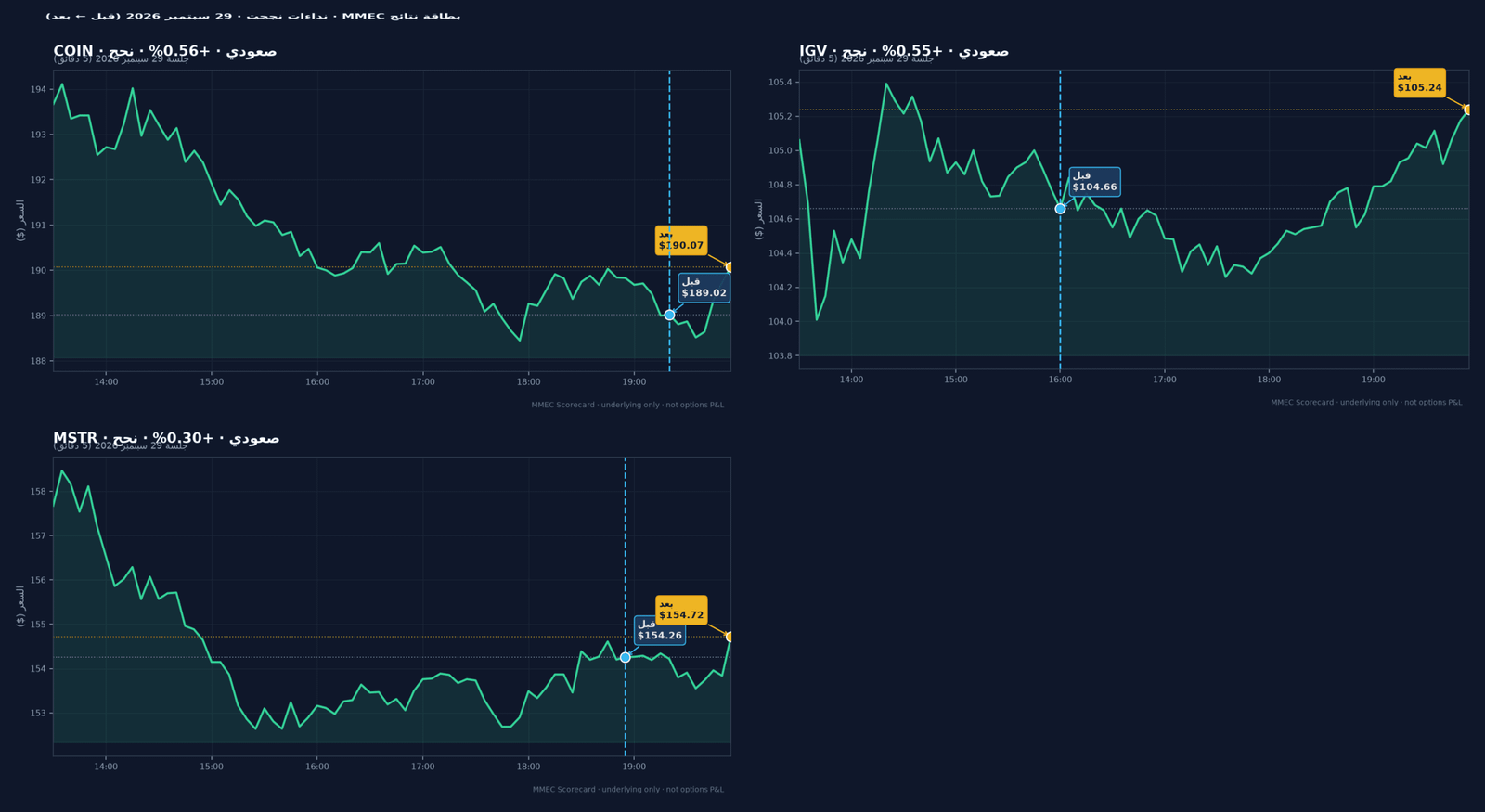Select the $105.24 after-price label on IGV
This screenshot has width=1485, height=812.
coord(1420,83)
